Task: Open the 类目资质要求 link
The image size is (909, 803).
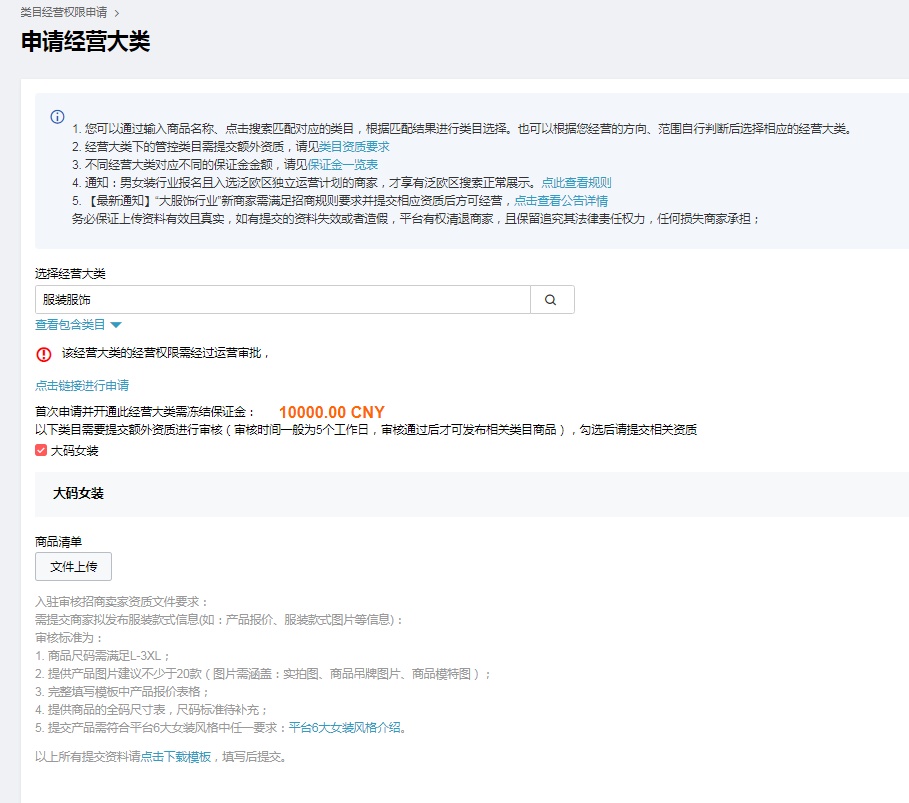Action: point(353,147)
